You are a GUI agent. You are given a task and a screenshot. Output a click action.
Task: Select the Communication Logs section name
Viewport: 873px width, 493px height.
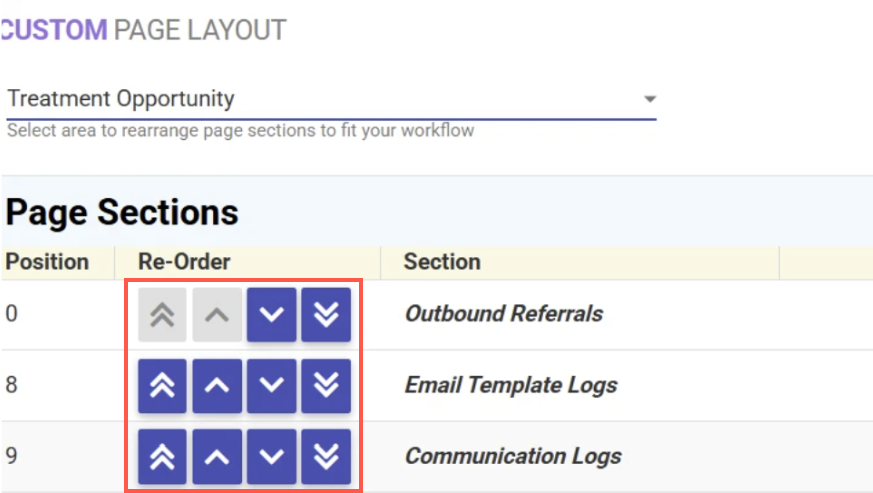(x=512, y=456)
